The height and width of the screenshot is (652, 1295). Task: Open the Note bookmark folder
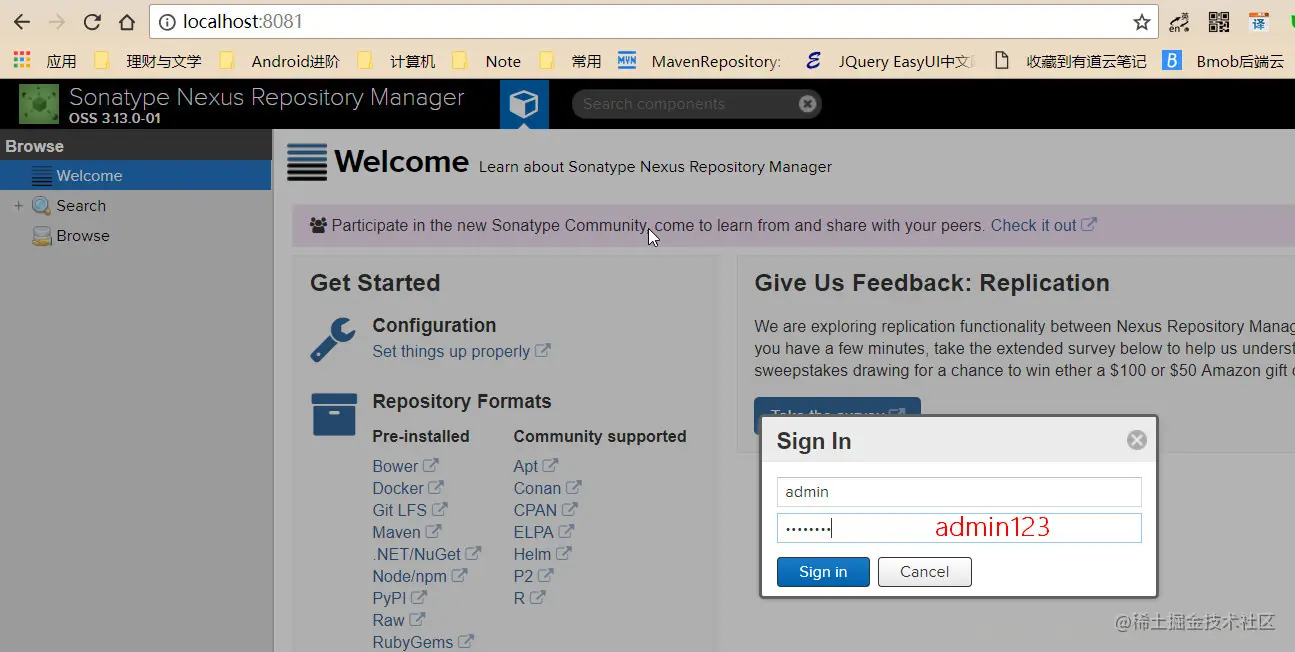(488, 61)
